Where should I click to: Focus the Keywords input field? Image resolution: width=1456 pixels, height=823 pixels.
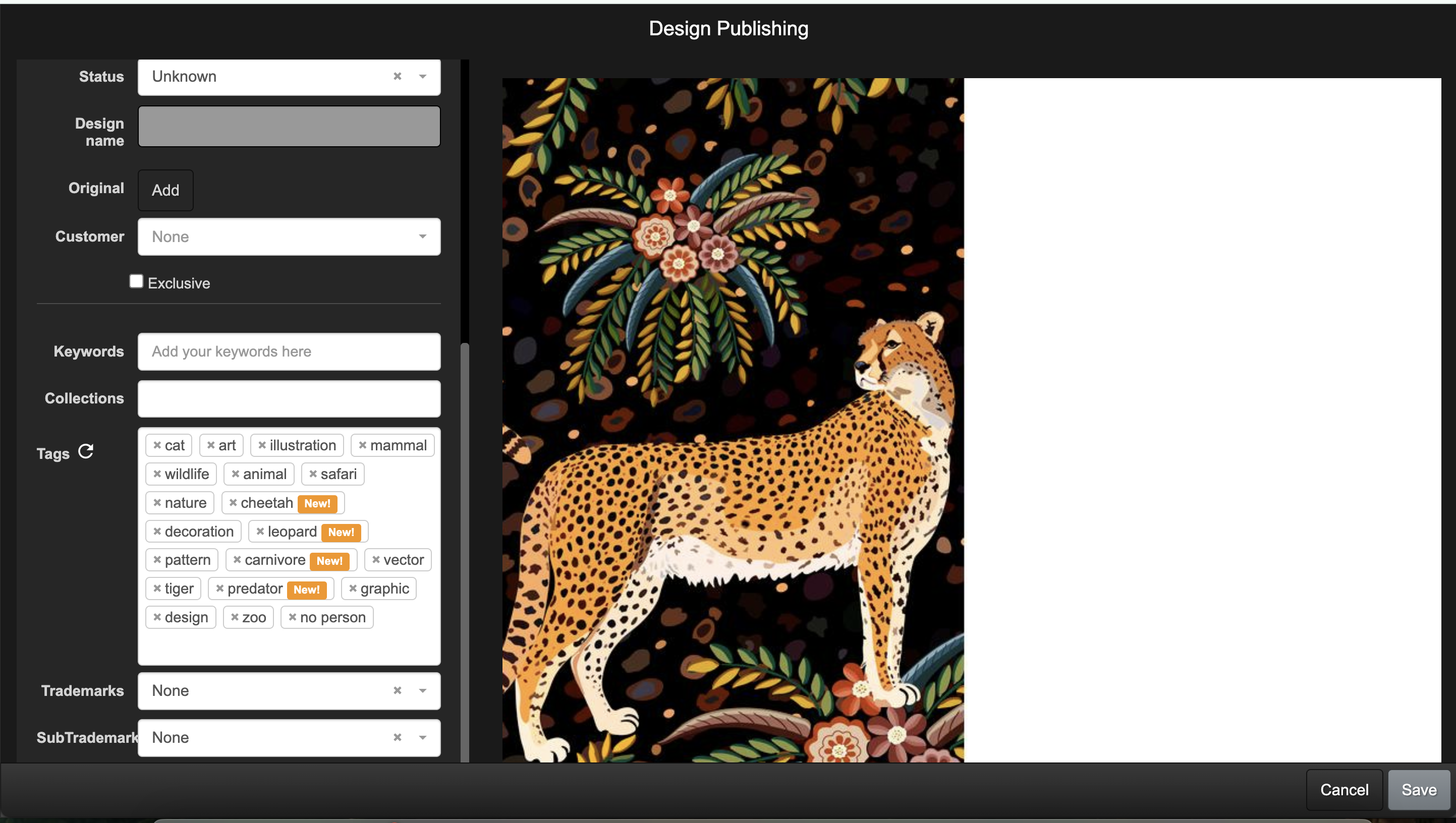point(289,351)
